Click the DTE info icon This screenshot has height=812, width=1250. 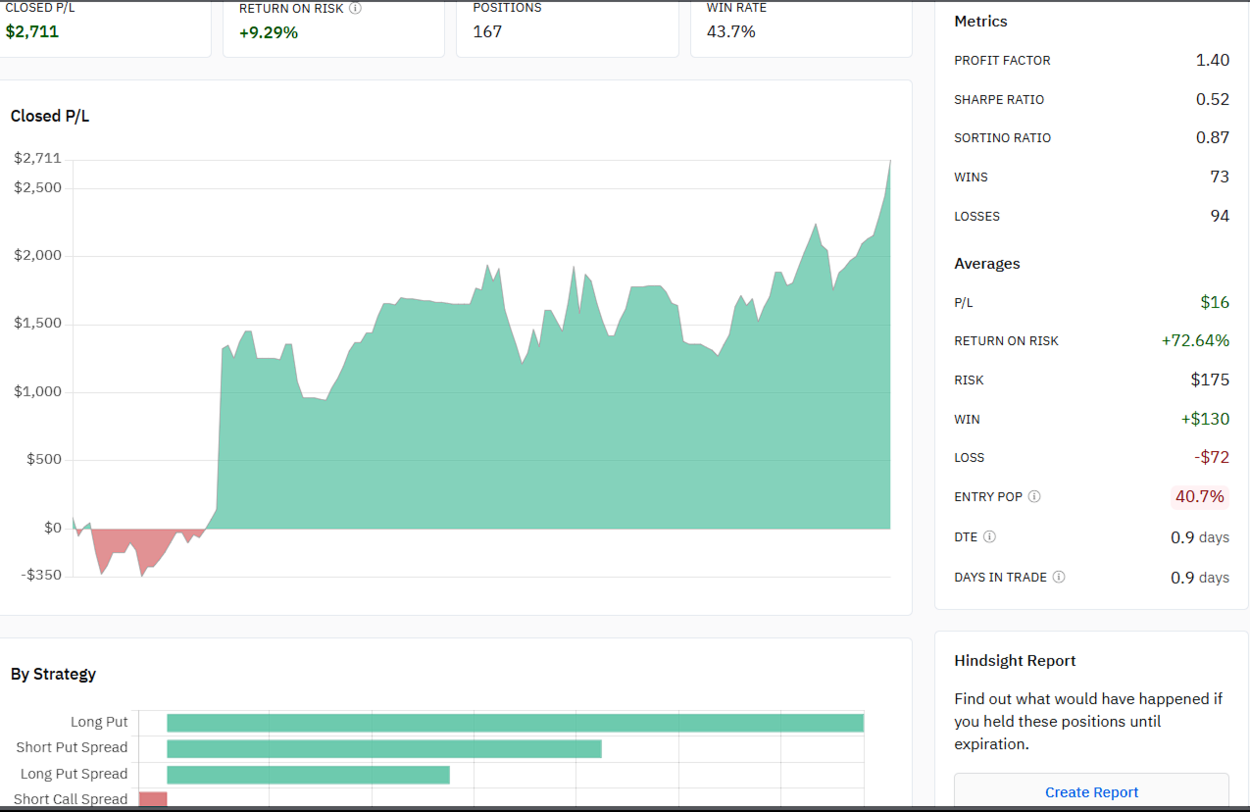point(990,536)
